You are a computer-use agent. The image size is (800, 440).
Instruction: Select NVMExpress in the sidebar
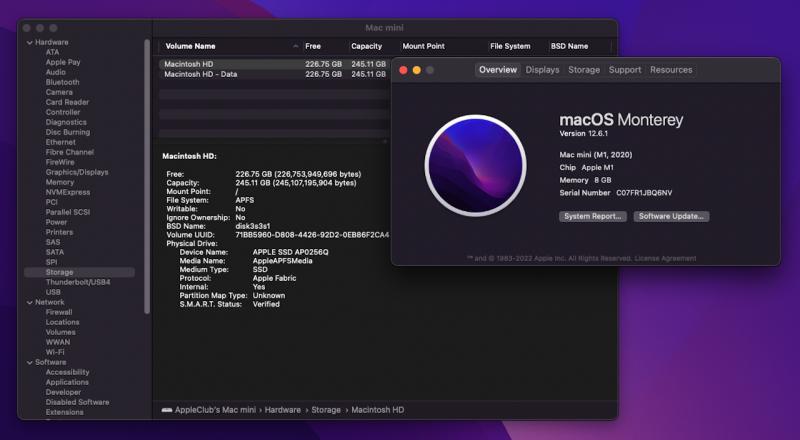click(68, 192)
